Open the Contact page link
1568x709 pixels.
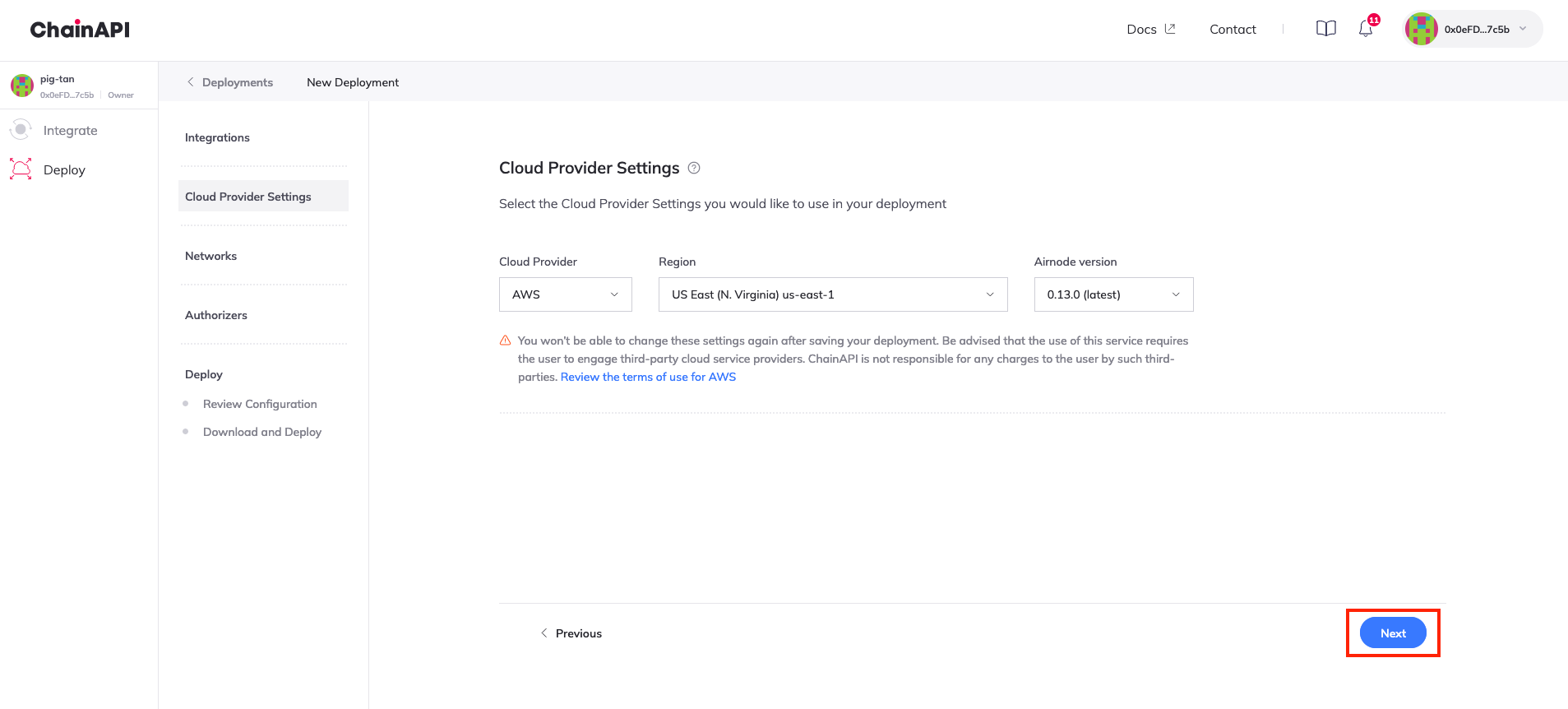point(1232,30)
